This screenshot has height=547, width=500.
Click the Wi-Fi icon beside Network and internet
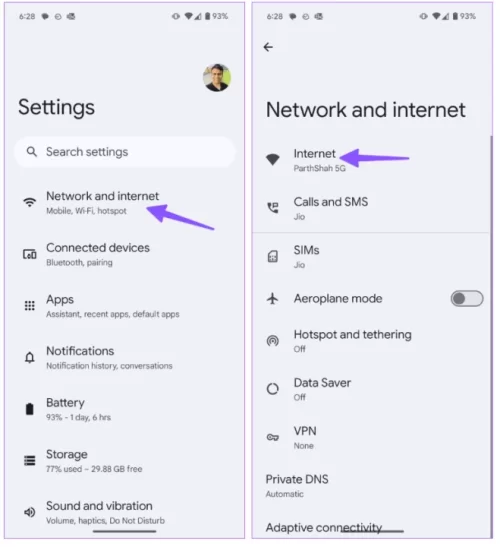tap(30, 202)
